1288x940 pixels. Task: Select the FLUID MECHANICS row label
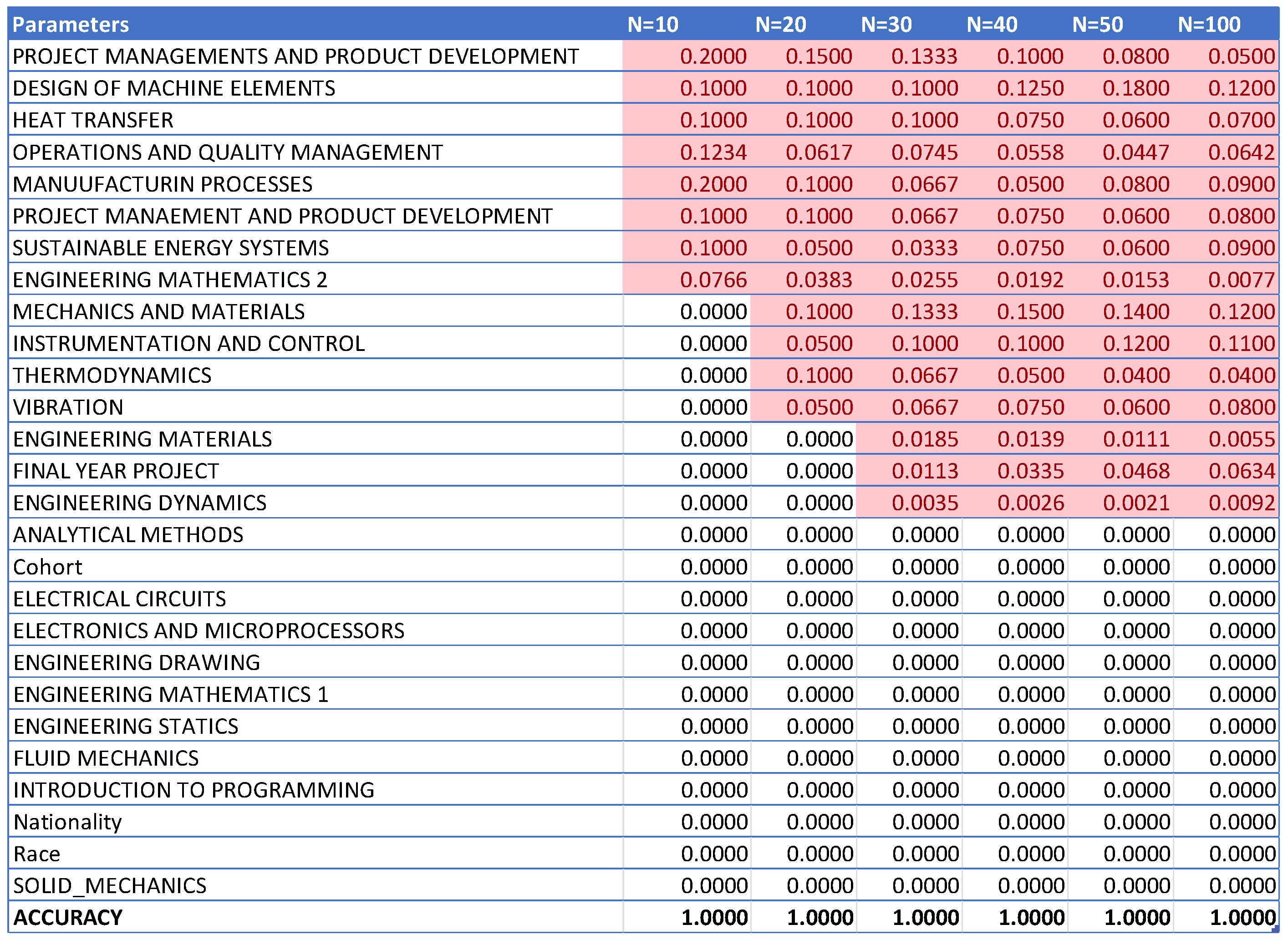pos(106,758)
